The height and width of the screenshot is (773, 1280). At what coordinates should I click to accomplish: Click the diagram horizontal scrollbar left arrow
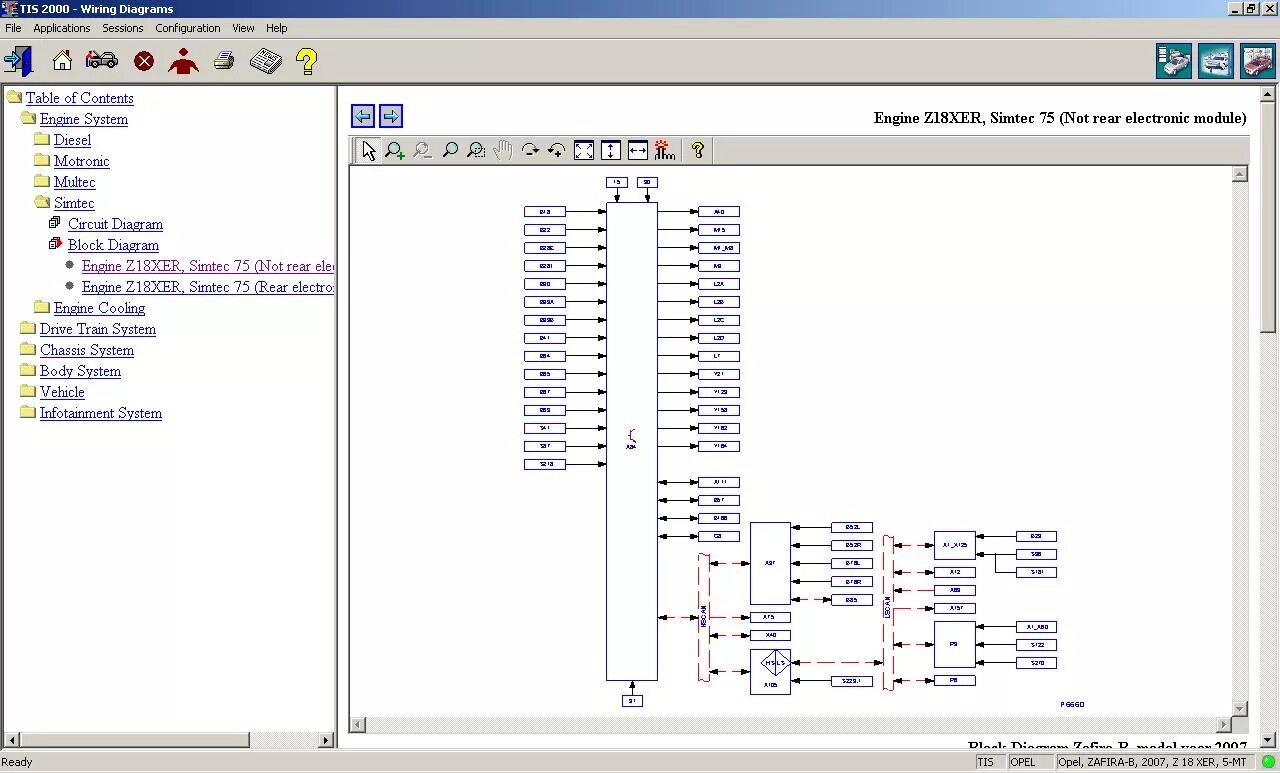[359, 724]
